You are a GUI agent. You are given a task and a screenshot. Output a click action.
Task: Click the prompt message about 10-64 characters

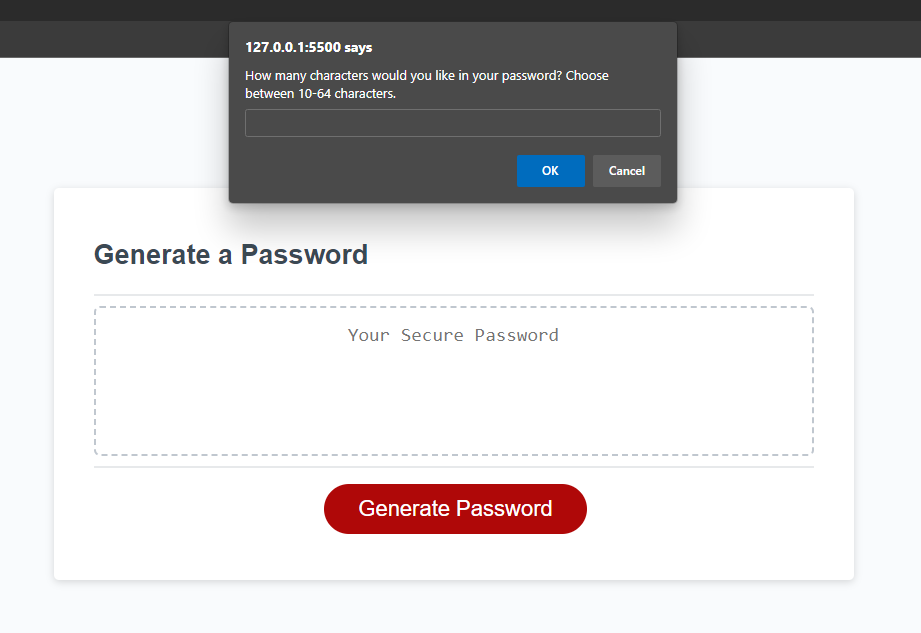[427, 84]
